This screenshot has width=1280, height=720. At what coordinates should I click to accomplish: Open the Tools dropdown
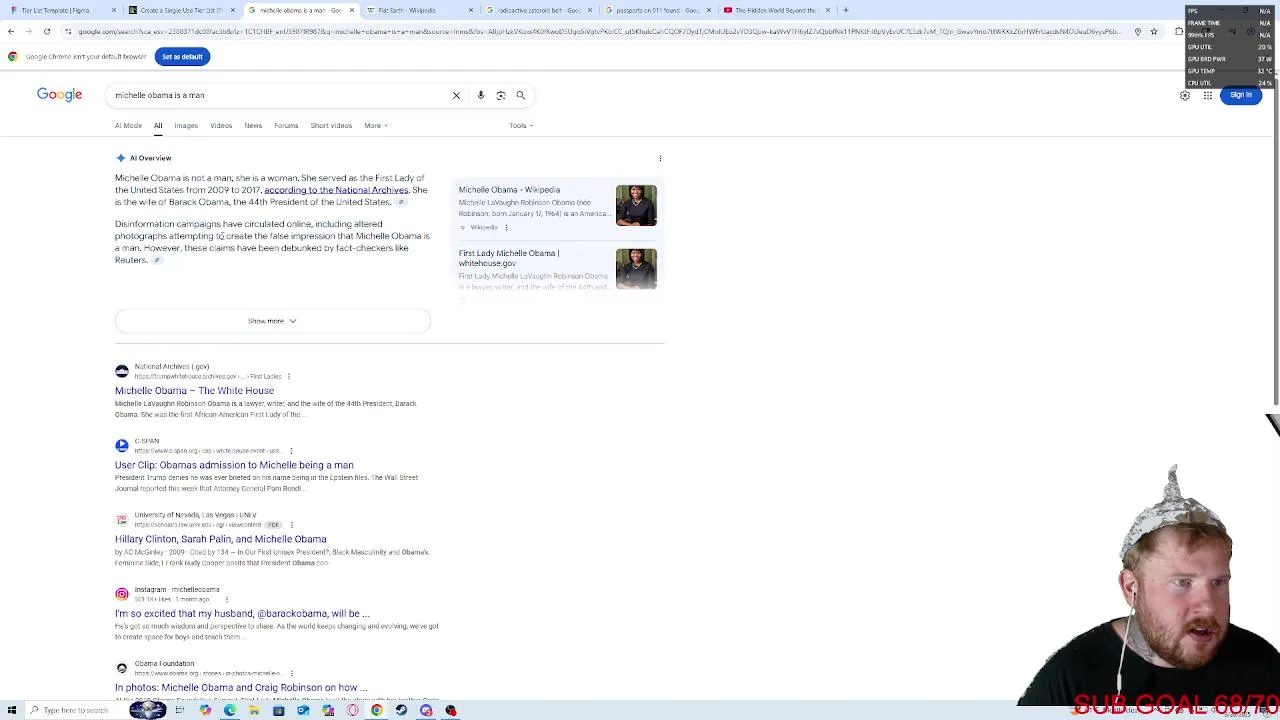(521, 126)
